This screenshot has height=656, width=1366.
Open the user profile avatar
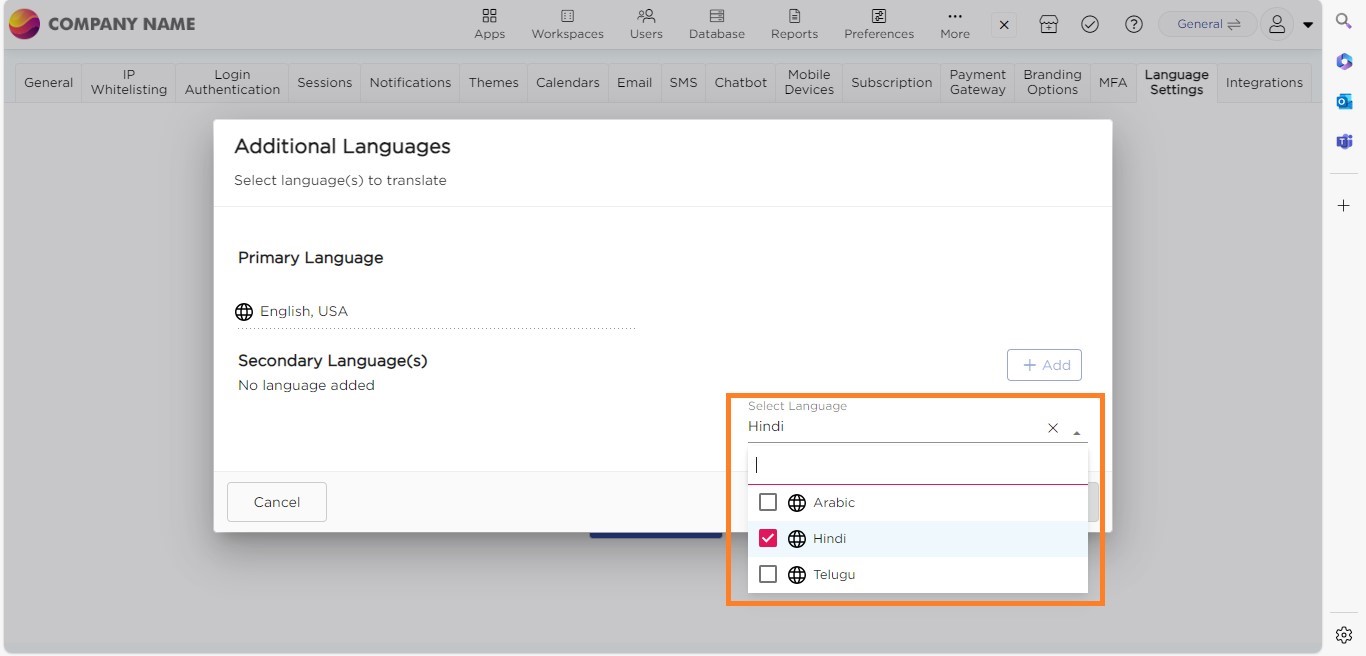click(x=1277, y=25)
